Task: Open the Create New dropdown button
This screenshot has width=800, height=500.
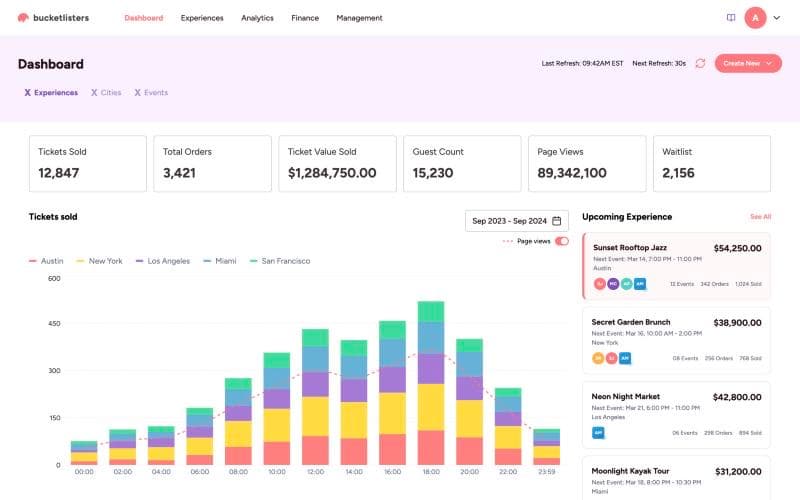Action: [748, 63]
